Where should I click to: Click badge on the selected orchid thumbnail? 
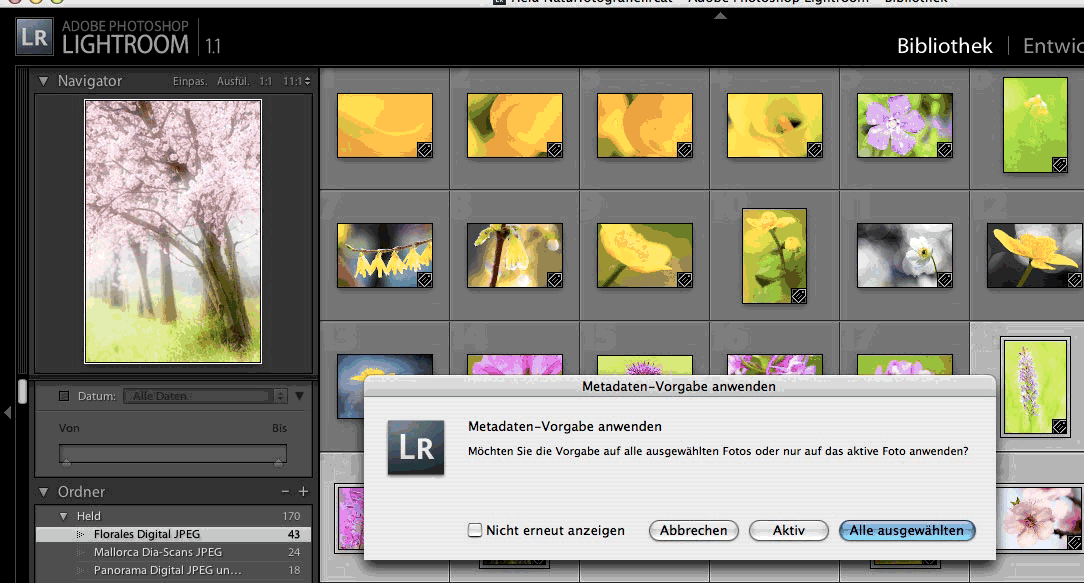coord(1059,426)
